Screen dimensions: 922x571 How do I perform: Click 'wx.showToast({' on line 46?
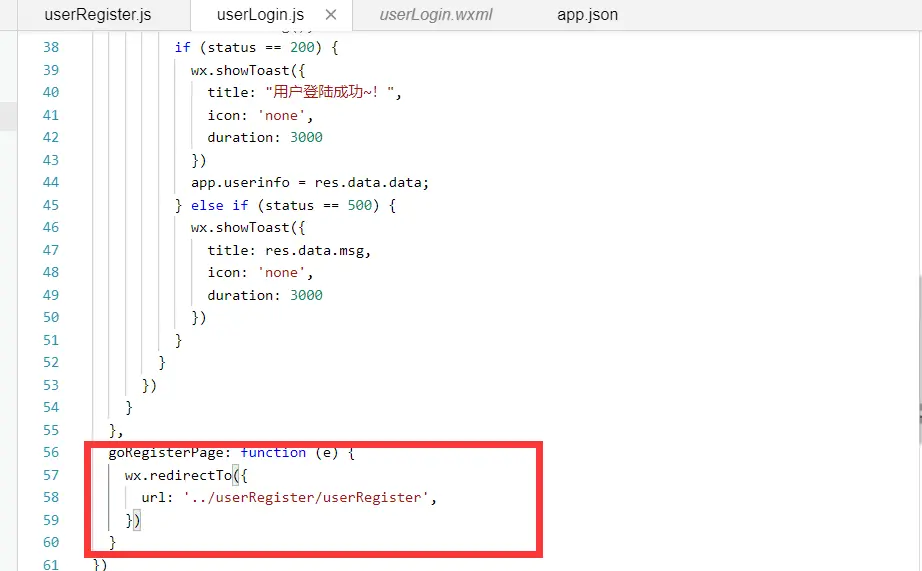click(248, 228)
